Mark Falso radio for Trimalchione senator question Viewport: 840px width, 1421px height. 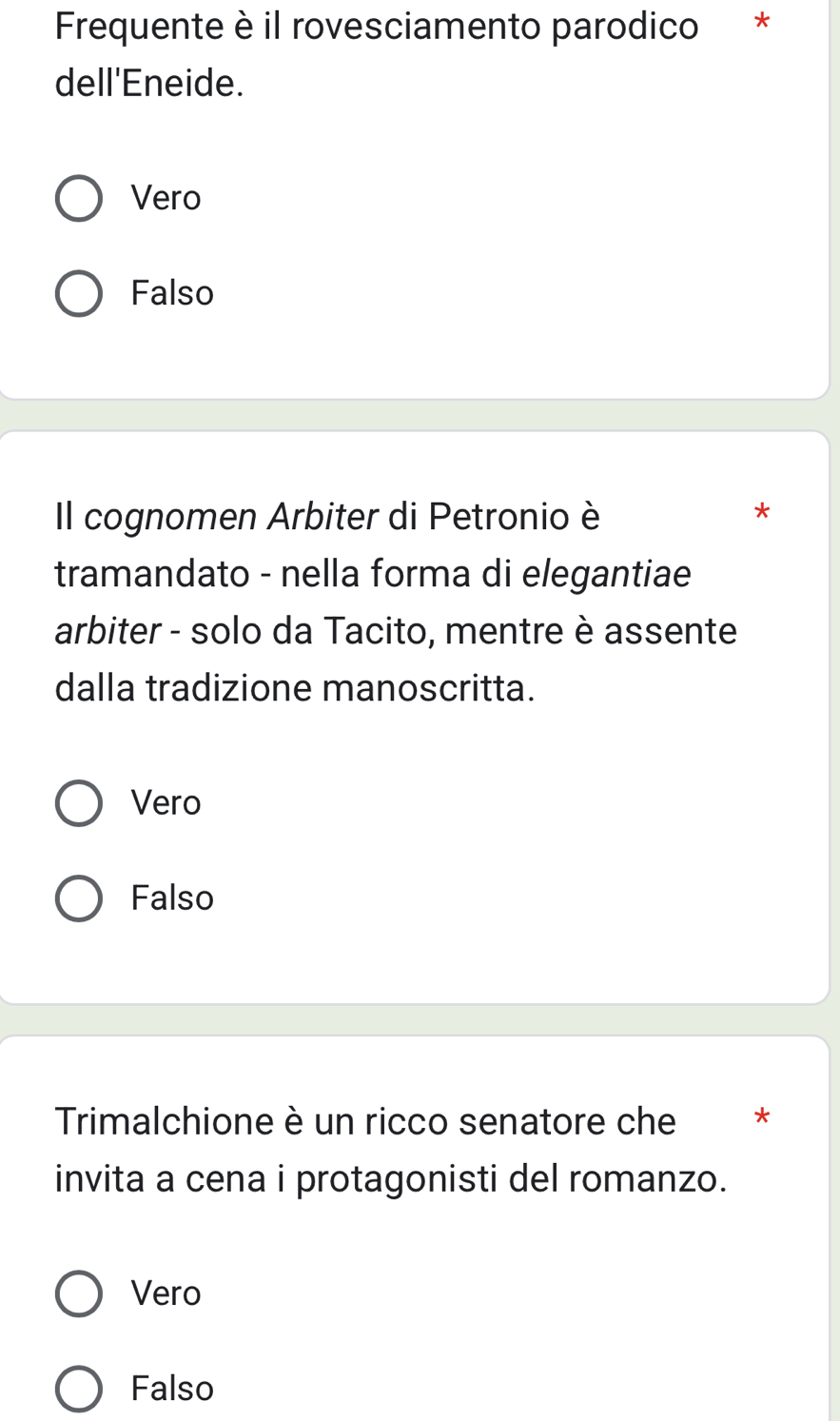coord(79,1389)
